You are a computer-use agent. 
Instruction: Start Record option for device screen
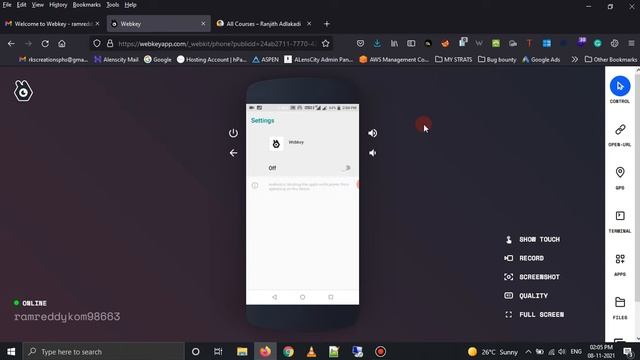coord(524,258)
